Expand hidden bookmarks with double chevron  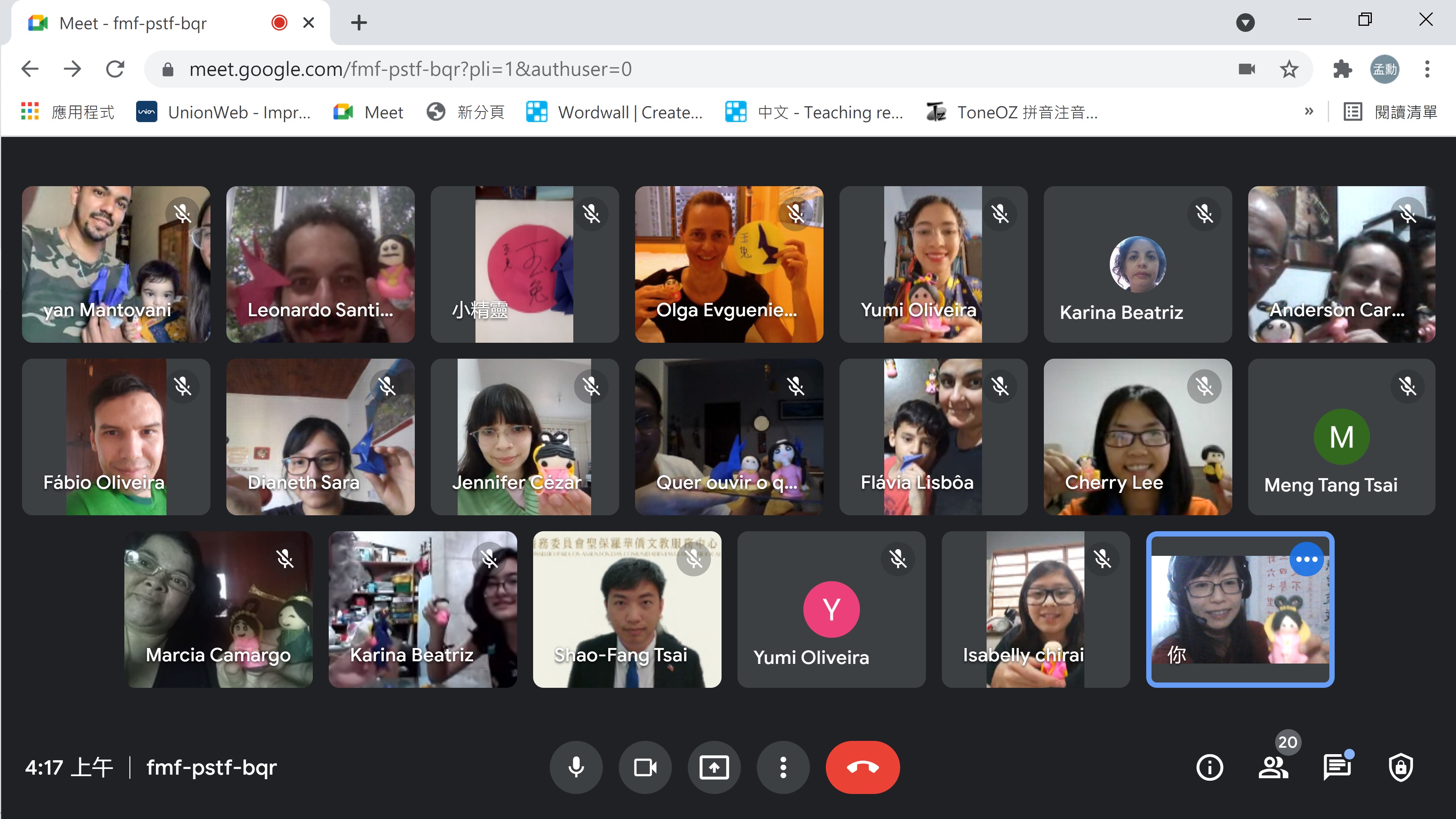click(x=1309, y=112)
